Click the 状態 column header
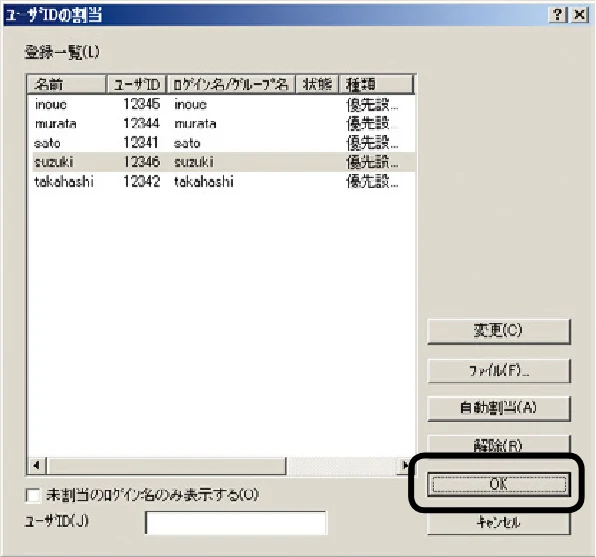The image size is (596, 557). coord(317,84)
